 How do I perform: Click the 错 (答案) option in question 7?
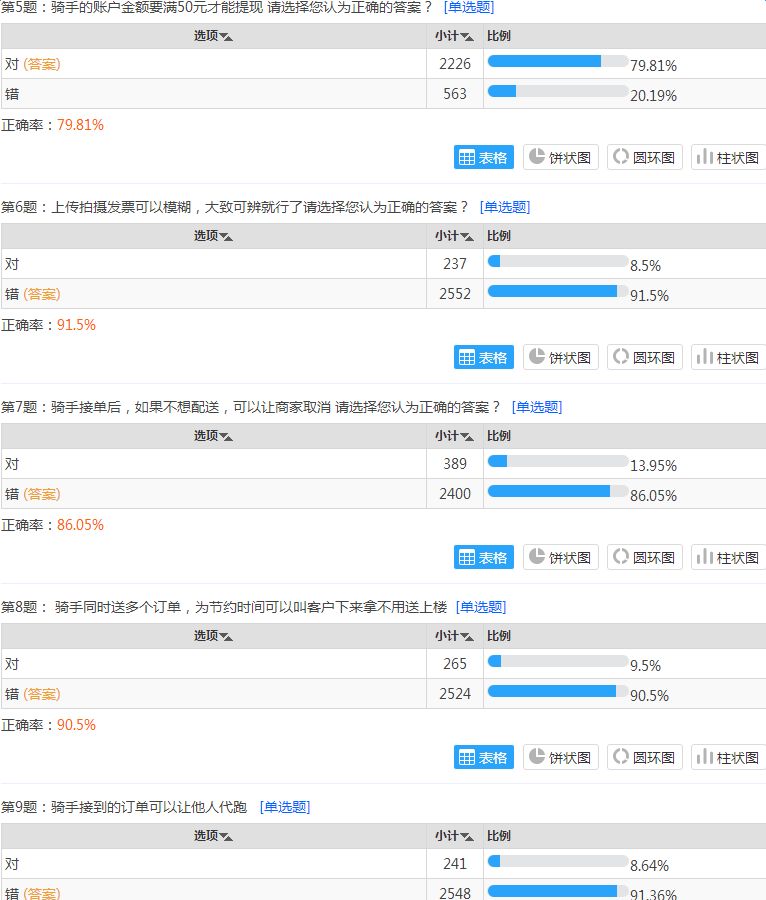32,494
